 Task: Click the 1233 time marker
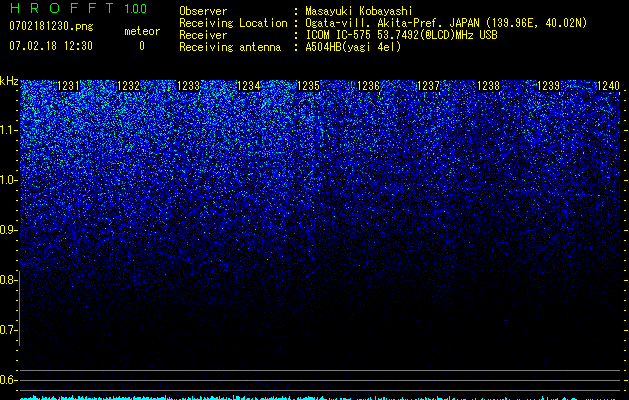click(x=189, y=86)
